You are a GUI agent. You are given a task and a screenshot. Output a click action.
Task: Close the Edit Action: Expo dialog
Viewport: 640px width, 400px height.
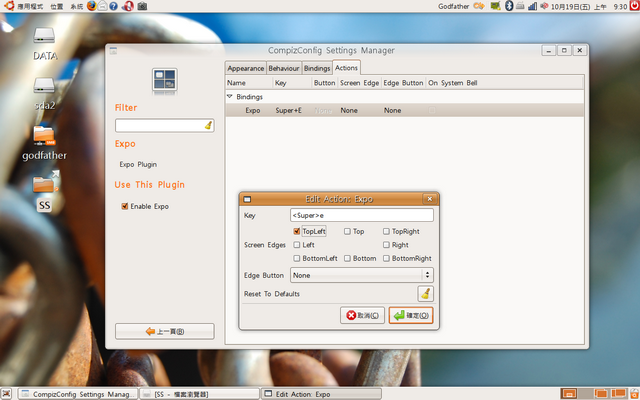(429, 199)
